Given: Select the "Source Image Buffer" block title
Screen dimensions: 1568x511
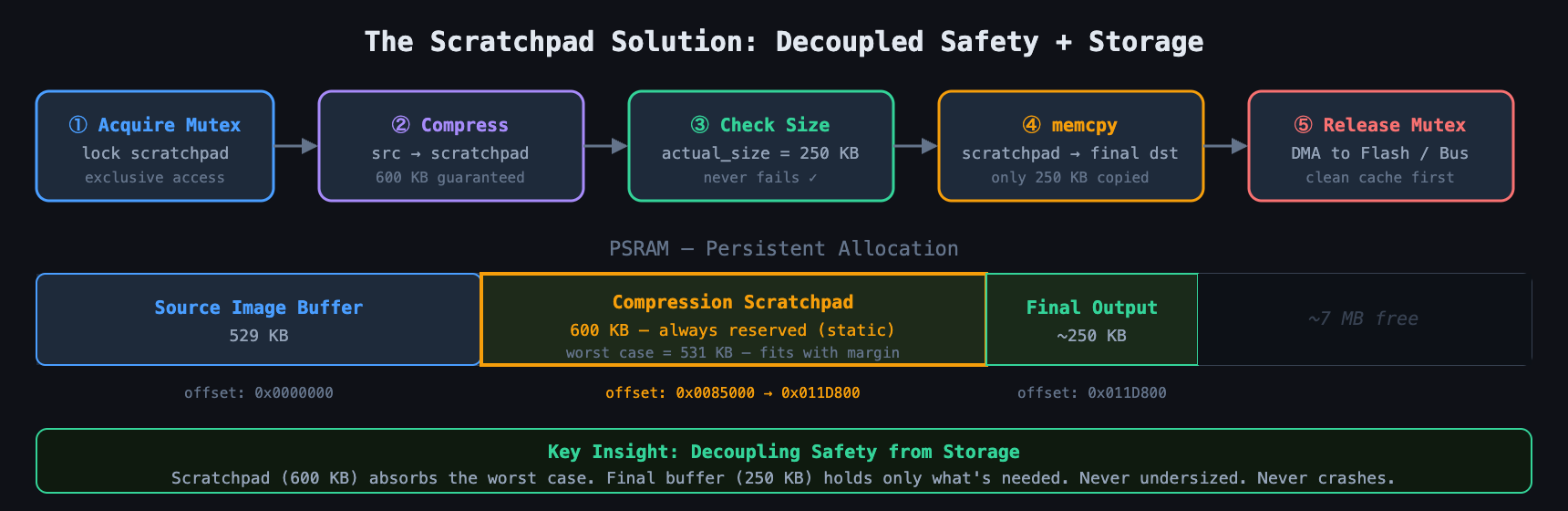Looking at the screenshot, I should pos(259,308).
